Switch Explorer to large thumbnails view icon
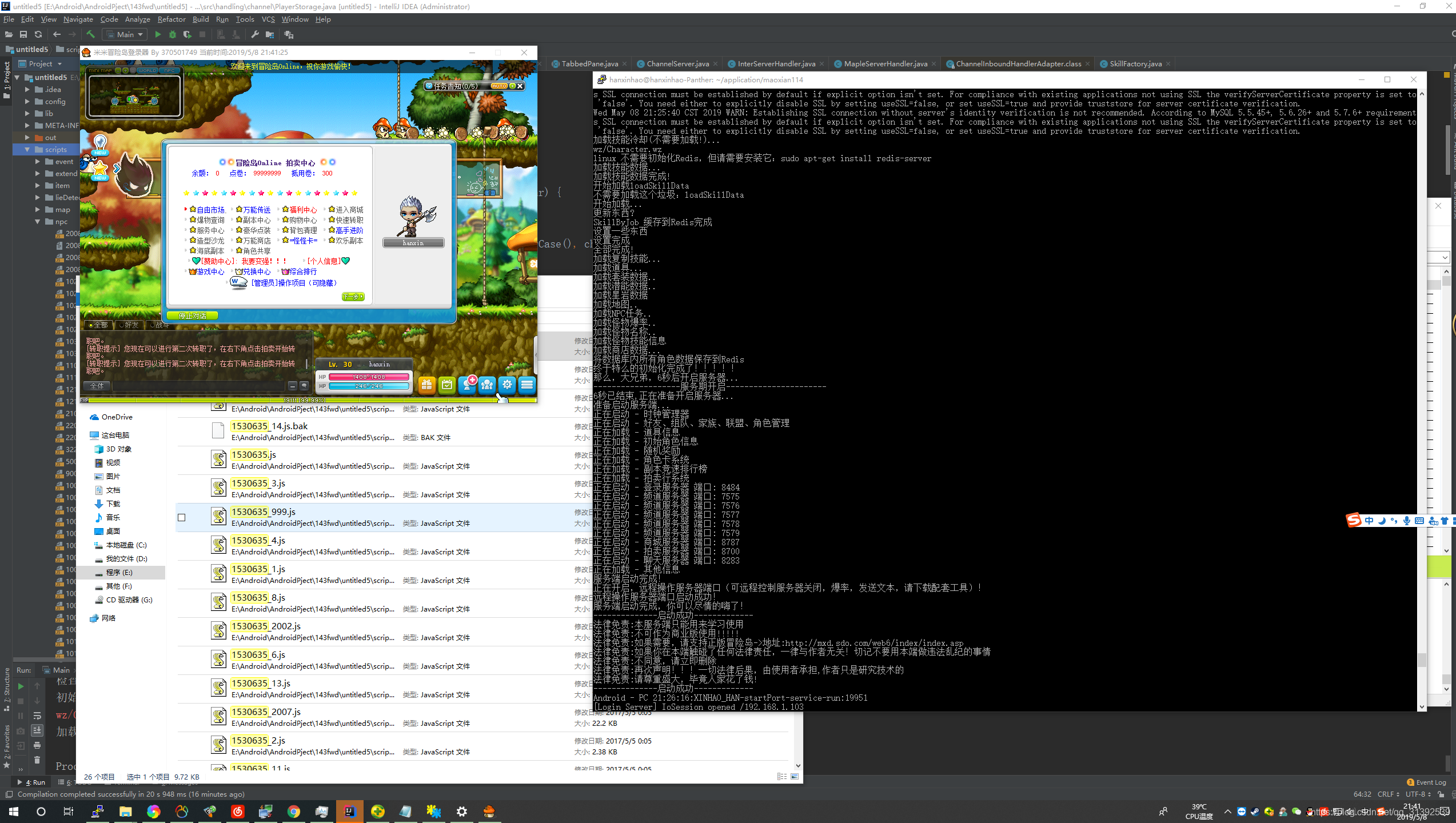This screenshot has width=1456, height=823. point(795,777)
